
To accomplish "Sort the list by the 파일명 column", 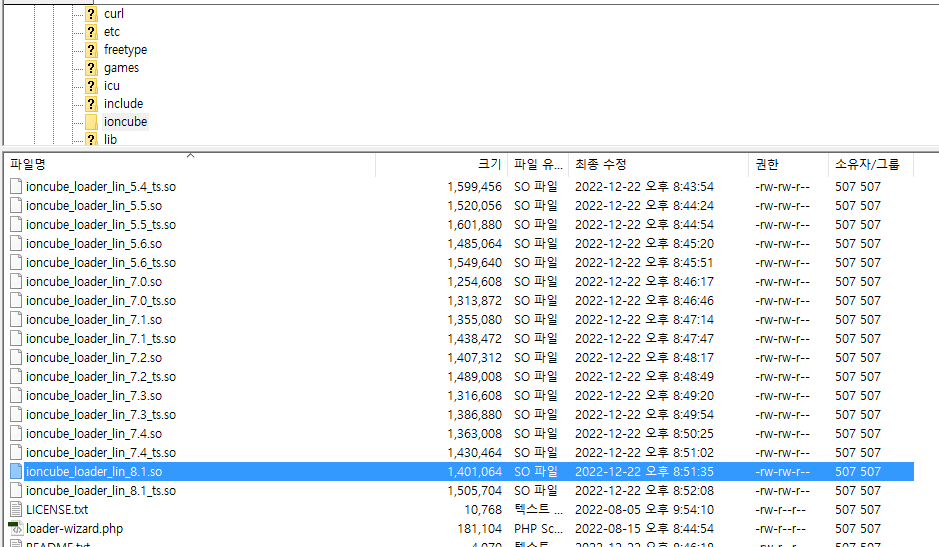I will [x=190, y=164].
